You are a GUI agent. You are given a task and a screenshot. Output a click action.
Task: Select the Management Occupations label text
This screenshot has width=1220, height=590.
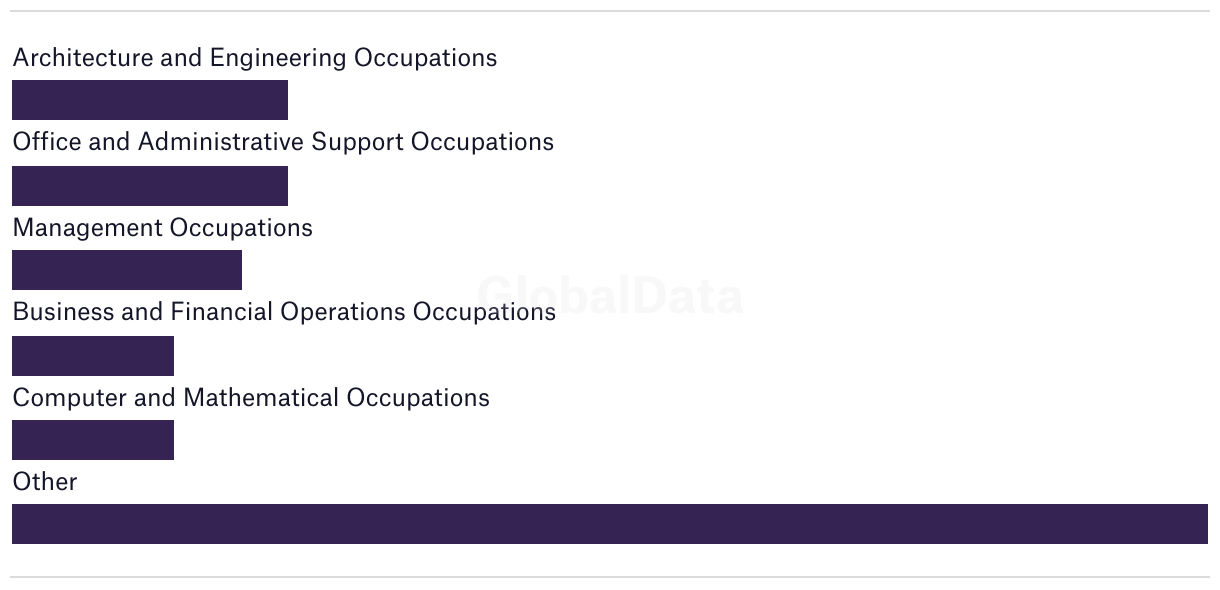[163, 228]
